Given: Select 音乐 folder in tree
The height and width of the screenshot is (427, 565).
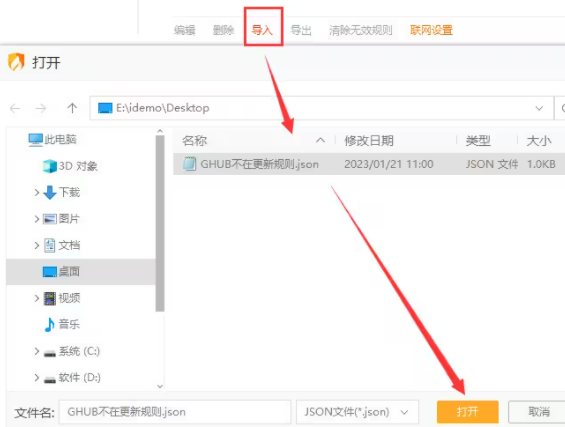Looking at the screenshot, I should coord(69,324).
